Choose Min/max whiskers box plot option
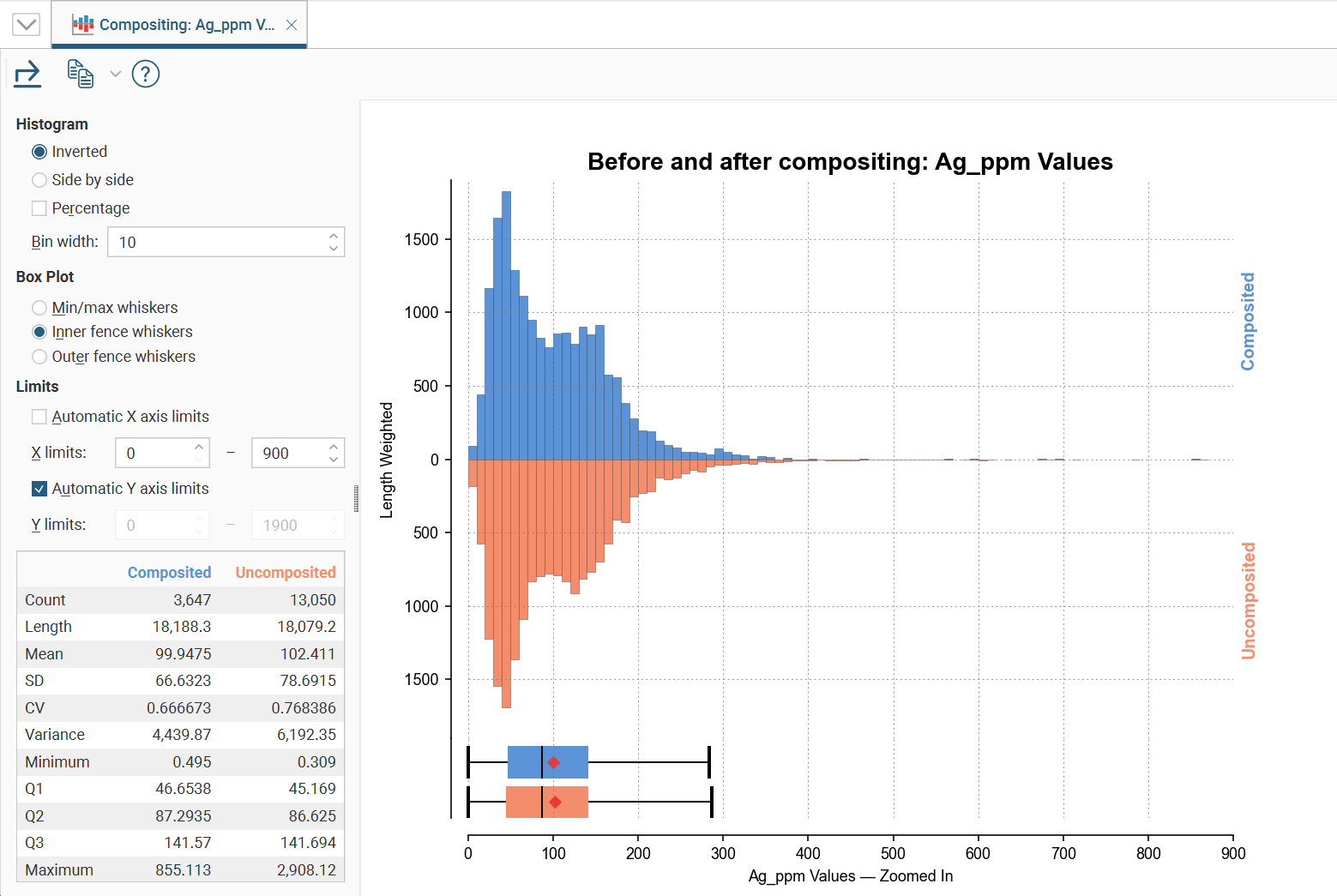Viewport: 1337px width, 896px height. pos(39,308)
